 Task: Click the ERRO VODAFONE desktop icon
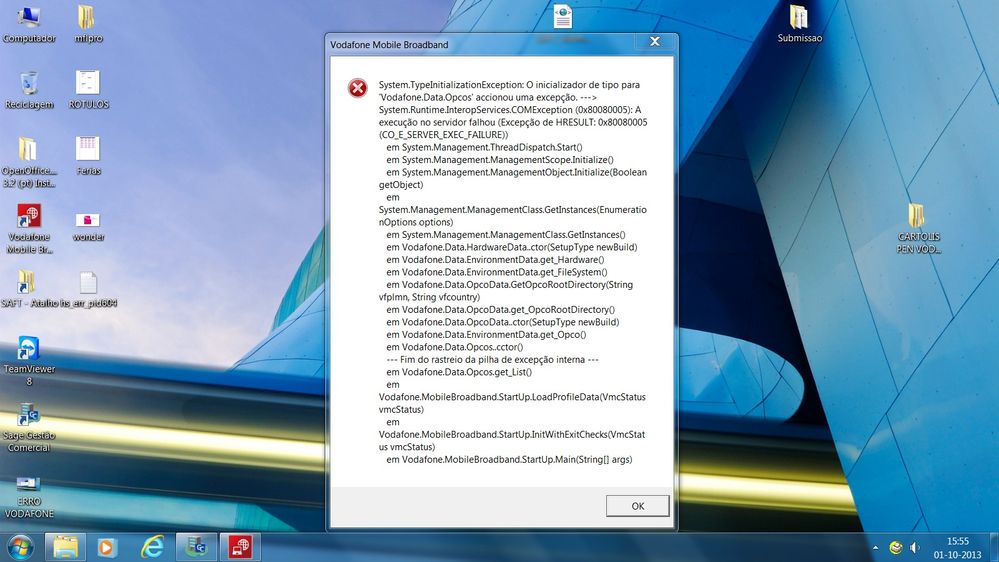point(29,484)
